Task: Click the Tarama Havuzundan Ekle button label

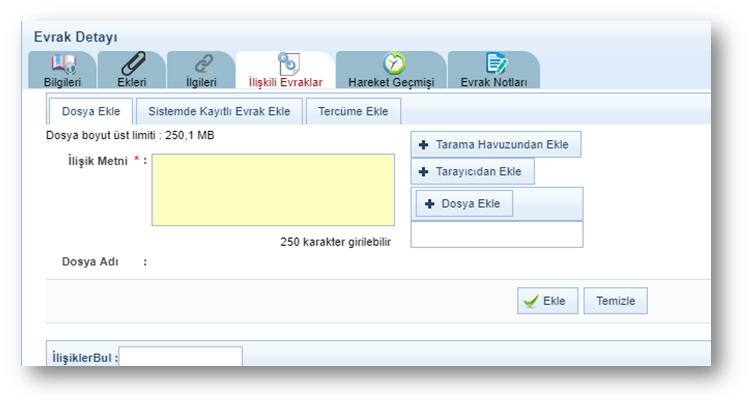Action: [x=501, y=145]
